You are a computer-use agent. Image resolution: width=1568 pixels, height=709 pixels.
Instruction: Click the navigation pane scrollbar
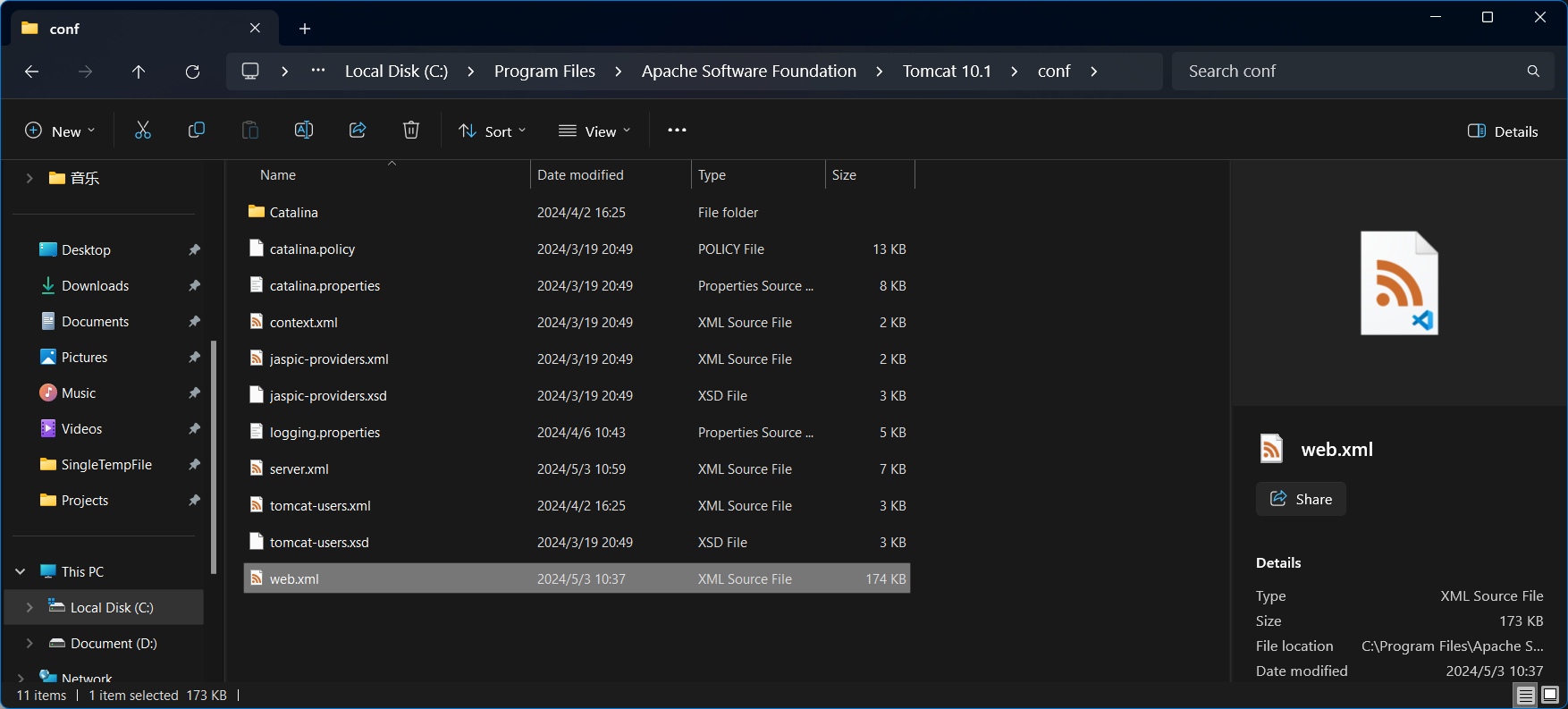(213, 456)
